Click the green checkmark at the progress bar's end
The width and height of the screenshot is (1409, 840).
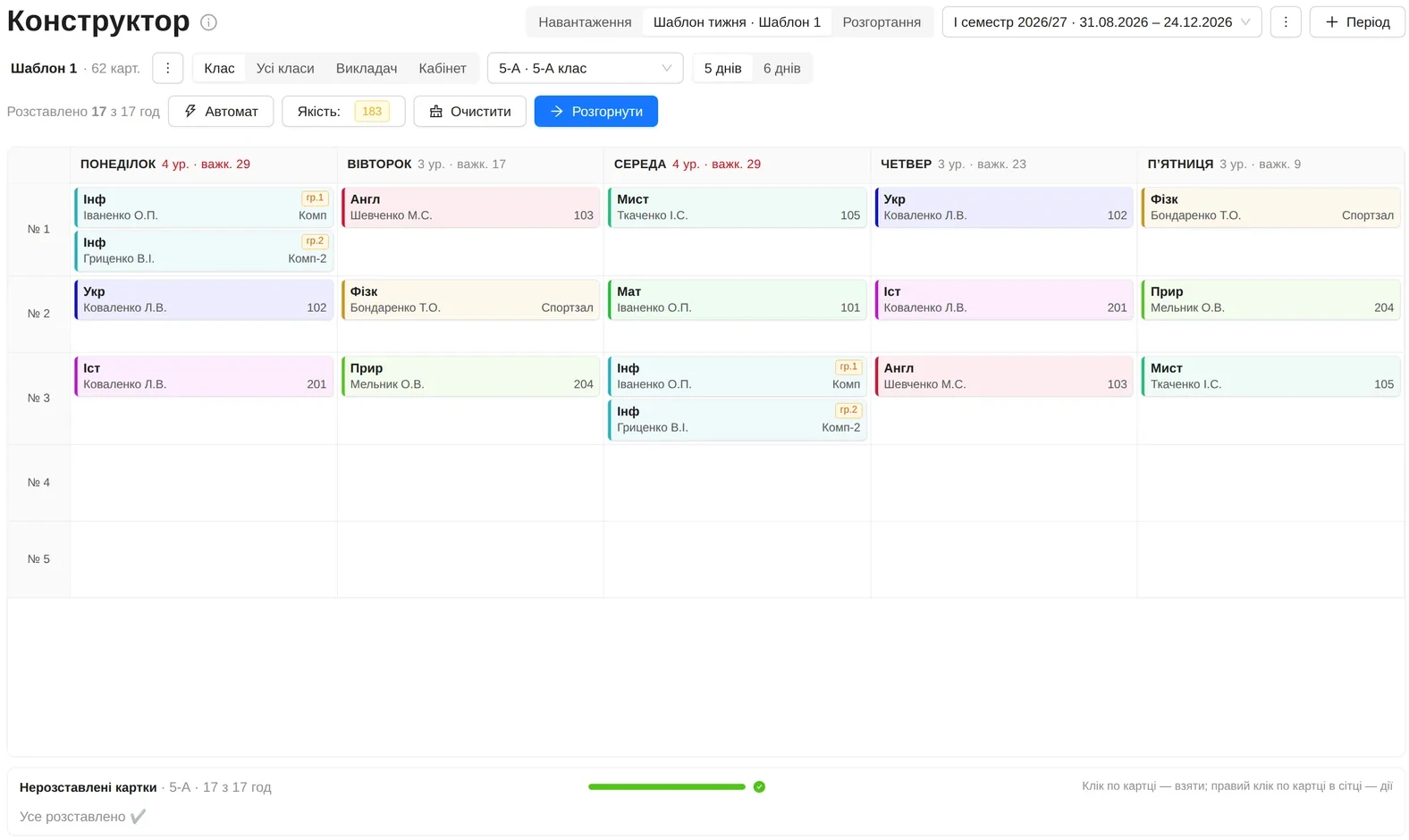[x=759, y=786]
